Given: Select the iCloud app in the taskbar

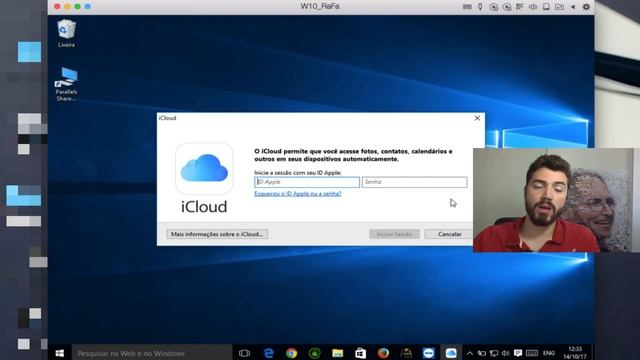Looking at the screenshot, I should (x=451, y=353).
